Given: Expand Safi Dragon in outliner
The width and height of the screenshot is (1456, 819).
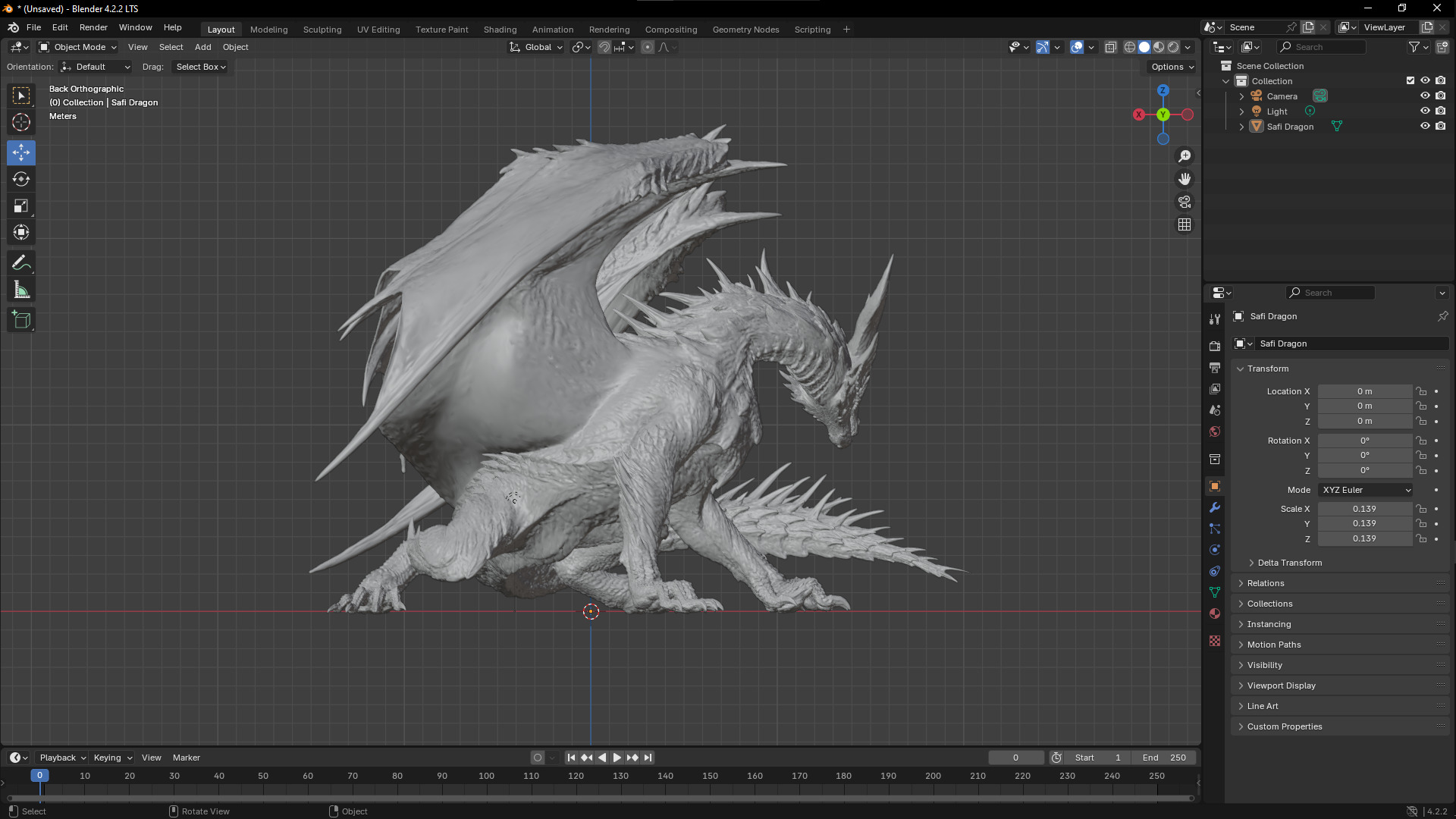Looking at the screenshot, I should coord(1241,127).
